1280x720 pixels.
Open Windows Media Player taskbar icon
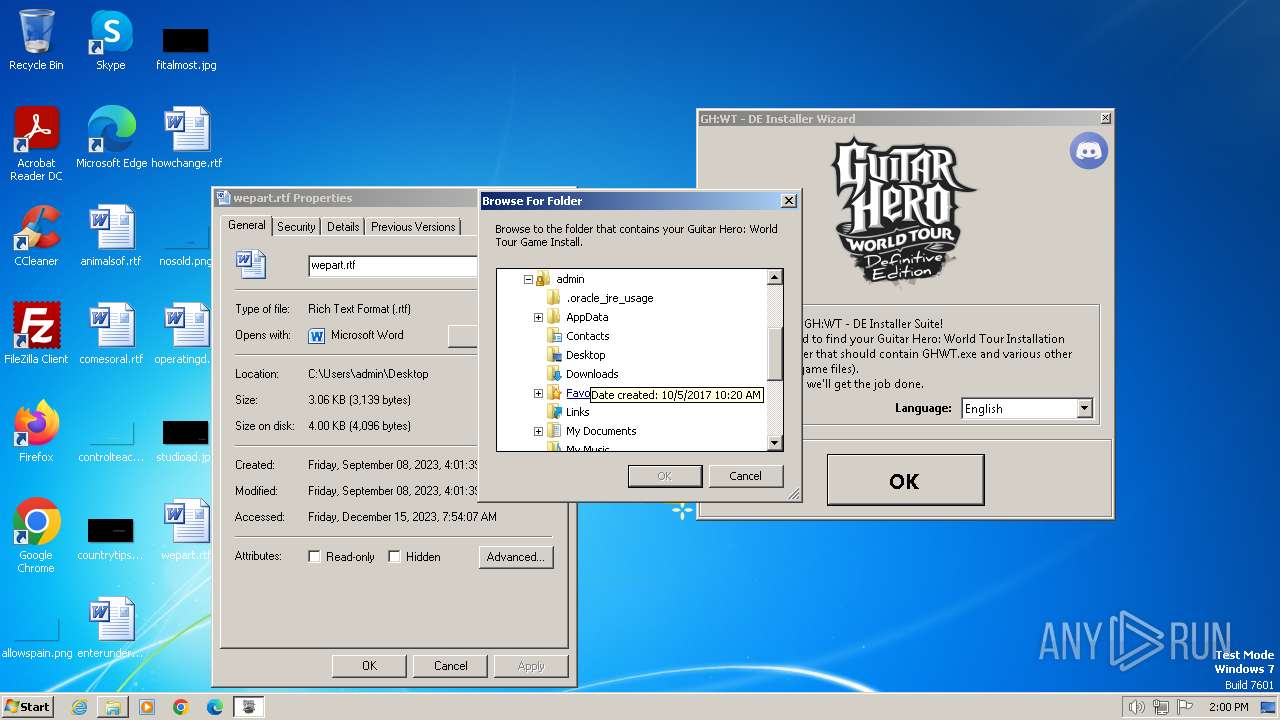[147, 707]
